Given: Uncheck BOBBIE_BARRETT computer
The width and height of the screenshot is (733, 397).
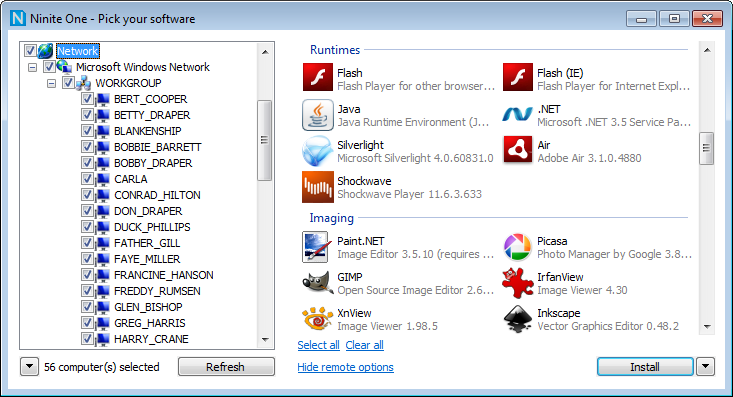Looking at the screenshot, I should 87,147.
